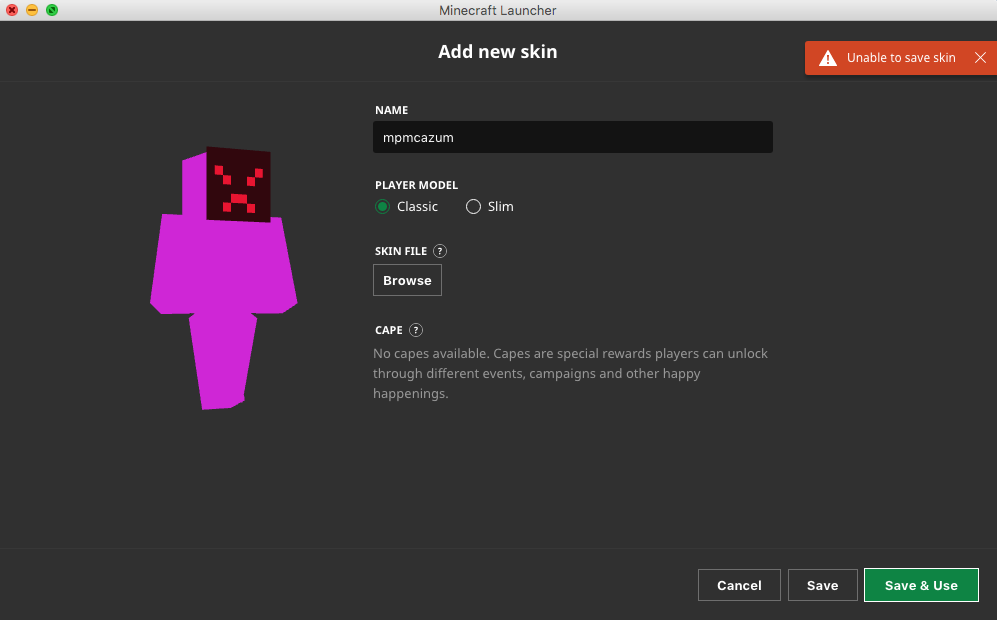This screenshot has height=620, width=997.
Task: Minimize the Minecraft Launcher window
Action: coord(32,10)
